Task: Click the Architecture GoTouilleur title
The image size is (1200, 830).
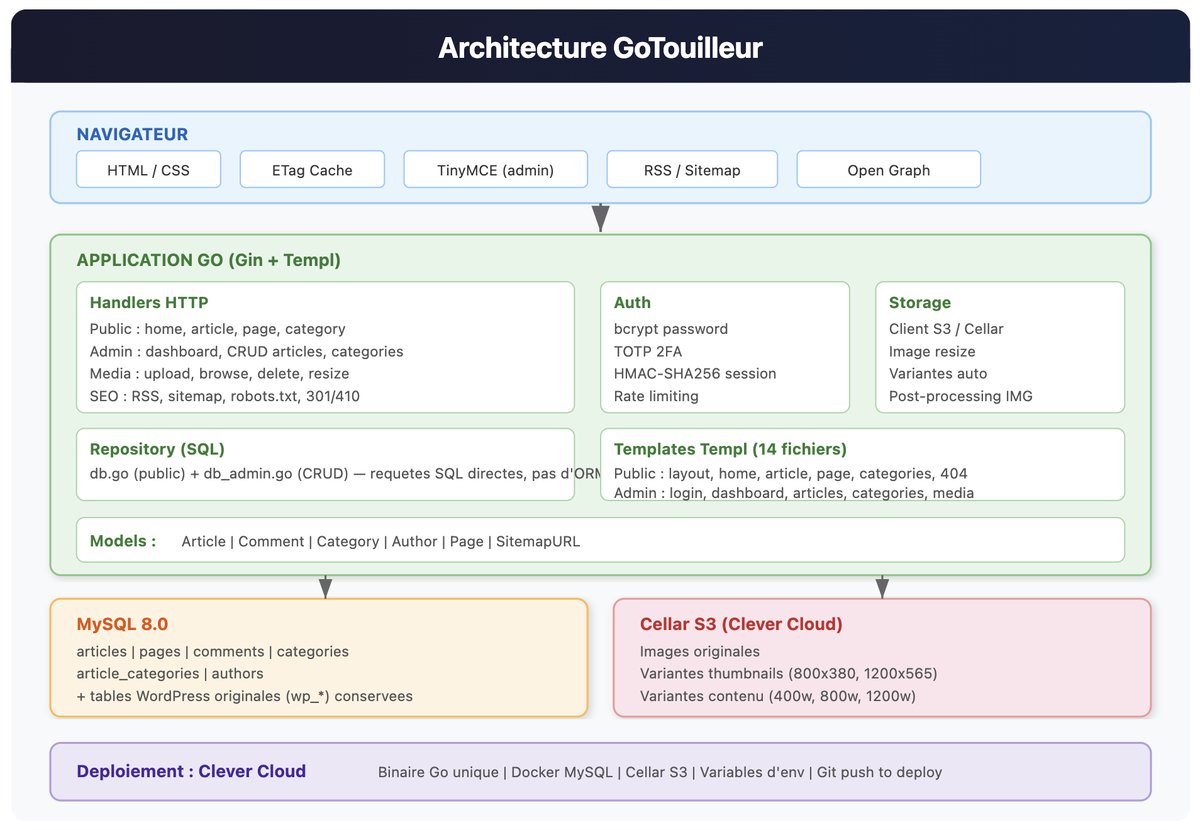Action: tap(600, 48)
